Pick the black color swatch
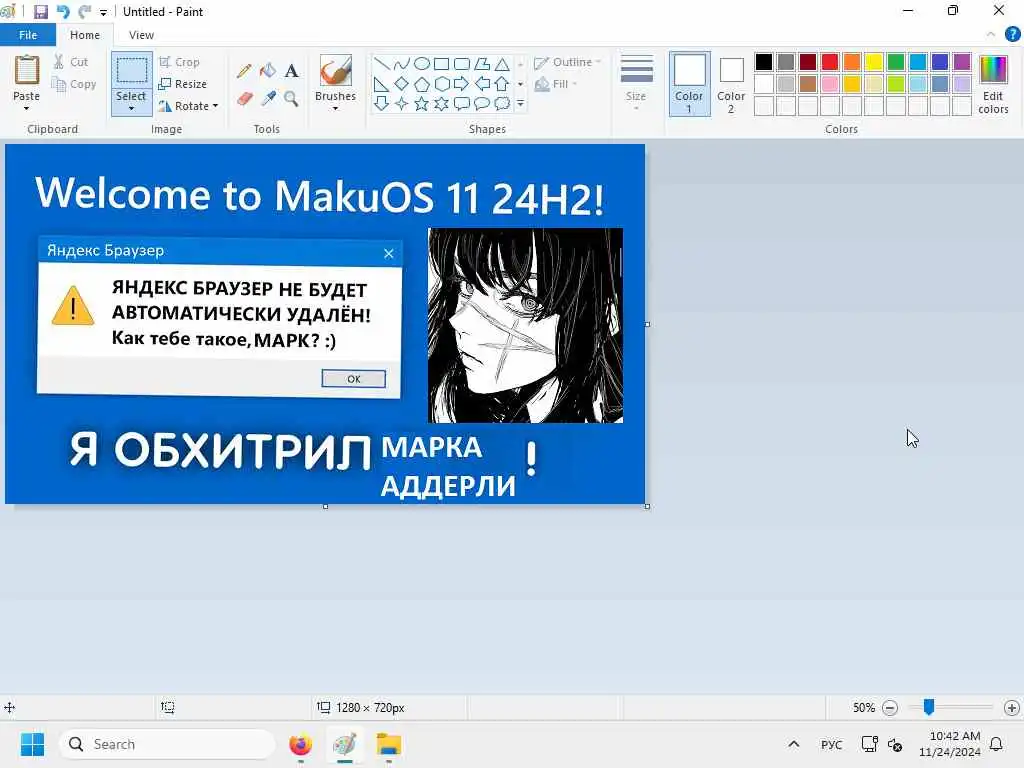The height and width of the screenshot is (768, 1024). click(x=763, y=62)
